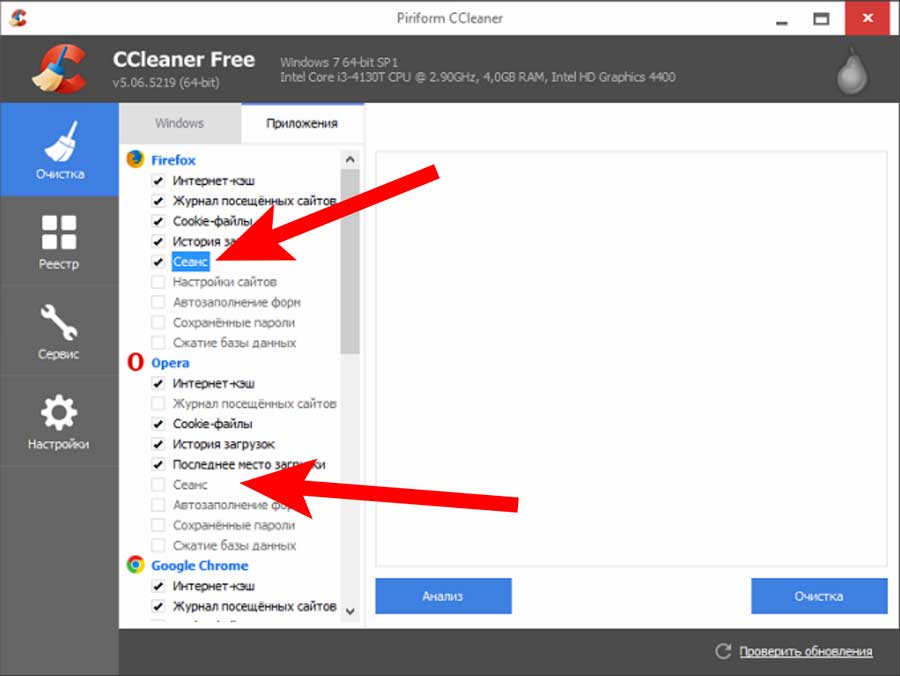Viewport: 900px width, 676px height.
Task: Click the pear icon in the header
Action: [852, 72]
